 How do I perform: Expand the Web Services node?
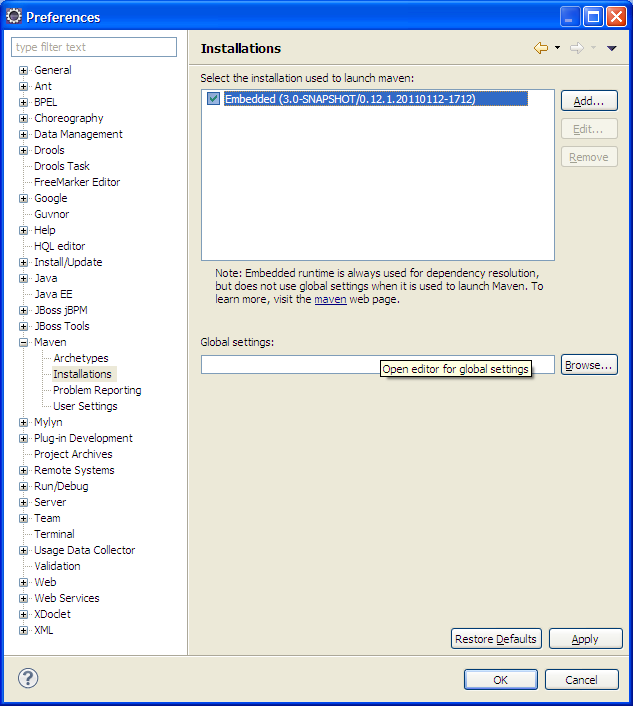pyautogui.click(x=23, y=598)
